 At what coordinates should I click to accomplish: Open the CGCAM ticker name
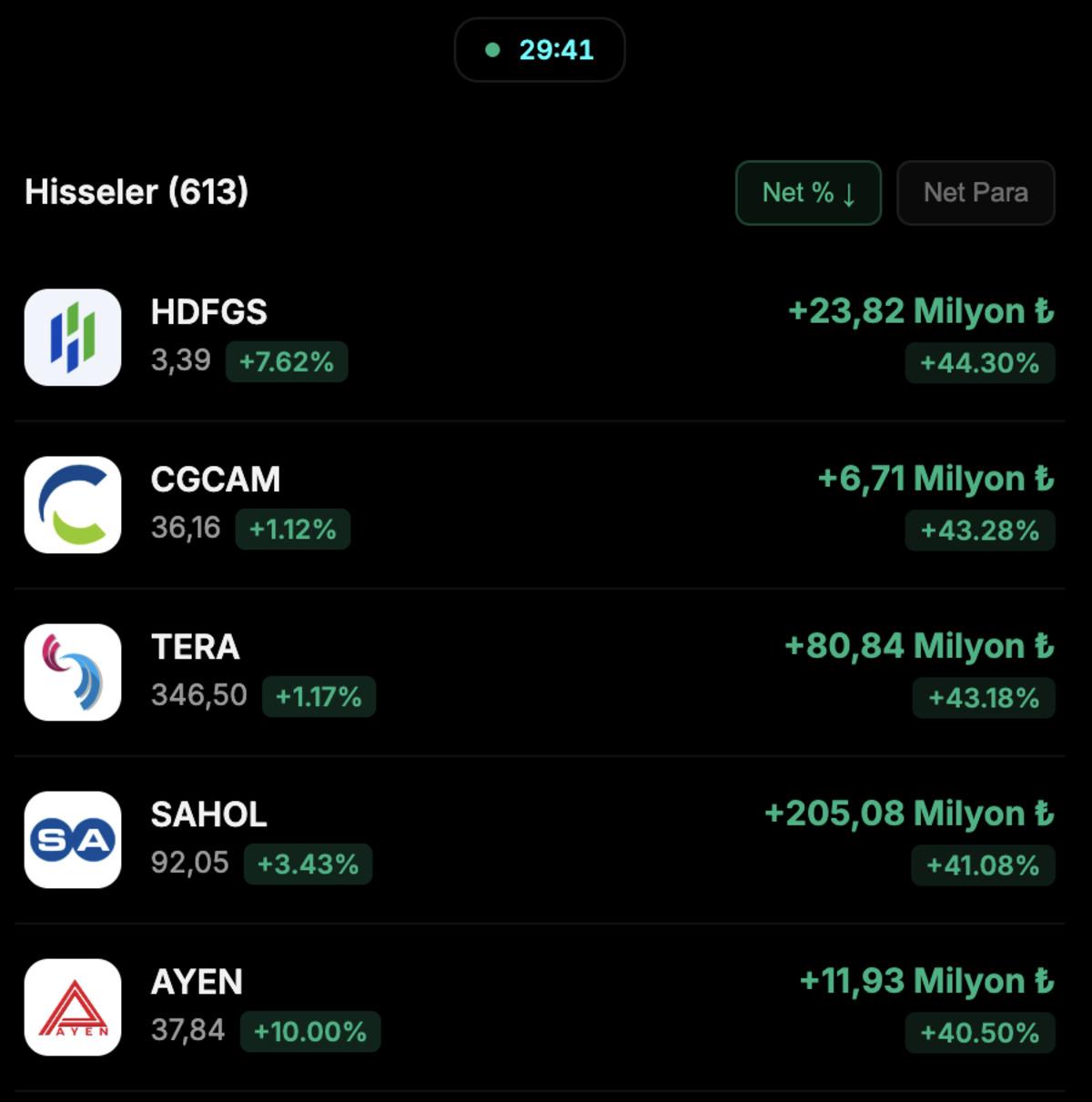tap(216, 480)
